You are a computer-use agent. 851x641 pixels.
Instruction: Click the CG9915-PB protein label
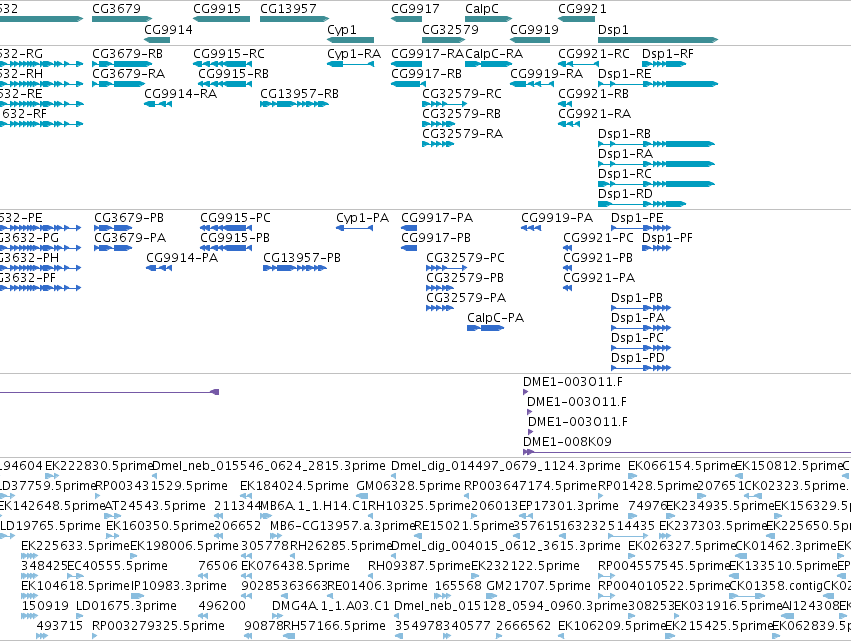click(235, 238)
